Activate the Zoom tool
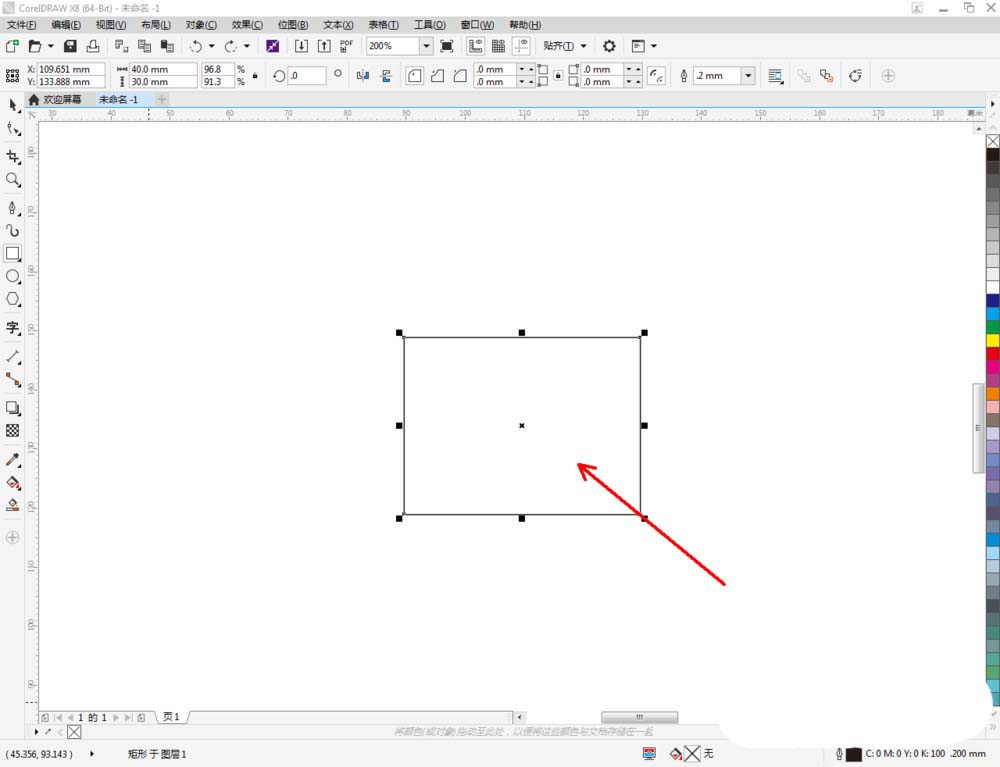The image size is (1000, 767). click(x=13, y=180)
